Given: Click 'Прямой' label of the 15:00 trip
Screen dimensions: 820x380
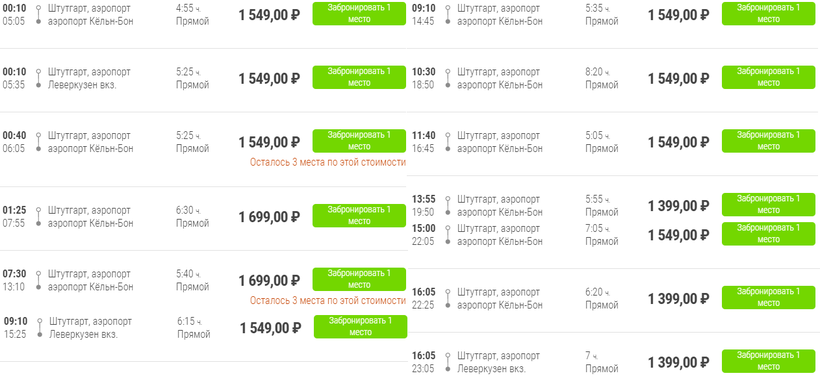Looking at the screenshot, I should click(601, 241).
